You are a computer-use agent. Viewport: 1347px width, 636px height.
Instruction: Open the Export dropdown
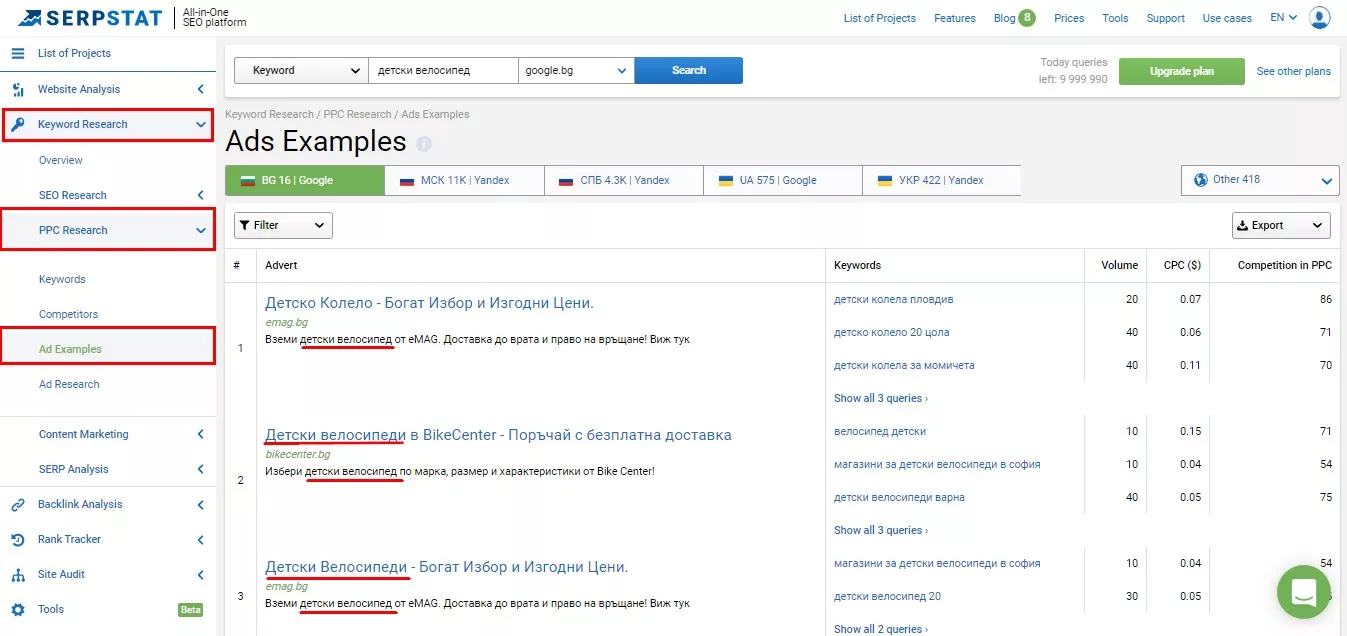pos(1281,225)
